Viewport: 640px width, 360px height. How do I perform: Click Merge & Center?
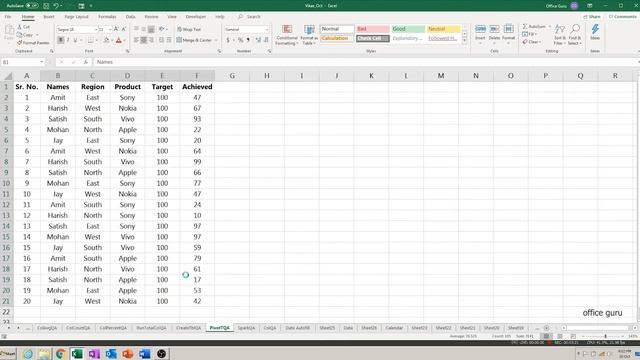click(194, 40)
